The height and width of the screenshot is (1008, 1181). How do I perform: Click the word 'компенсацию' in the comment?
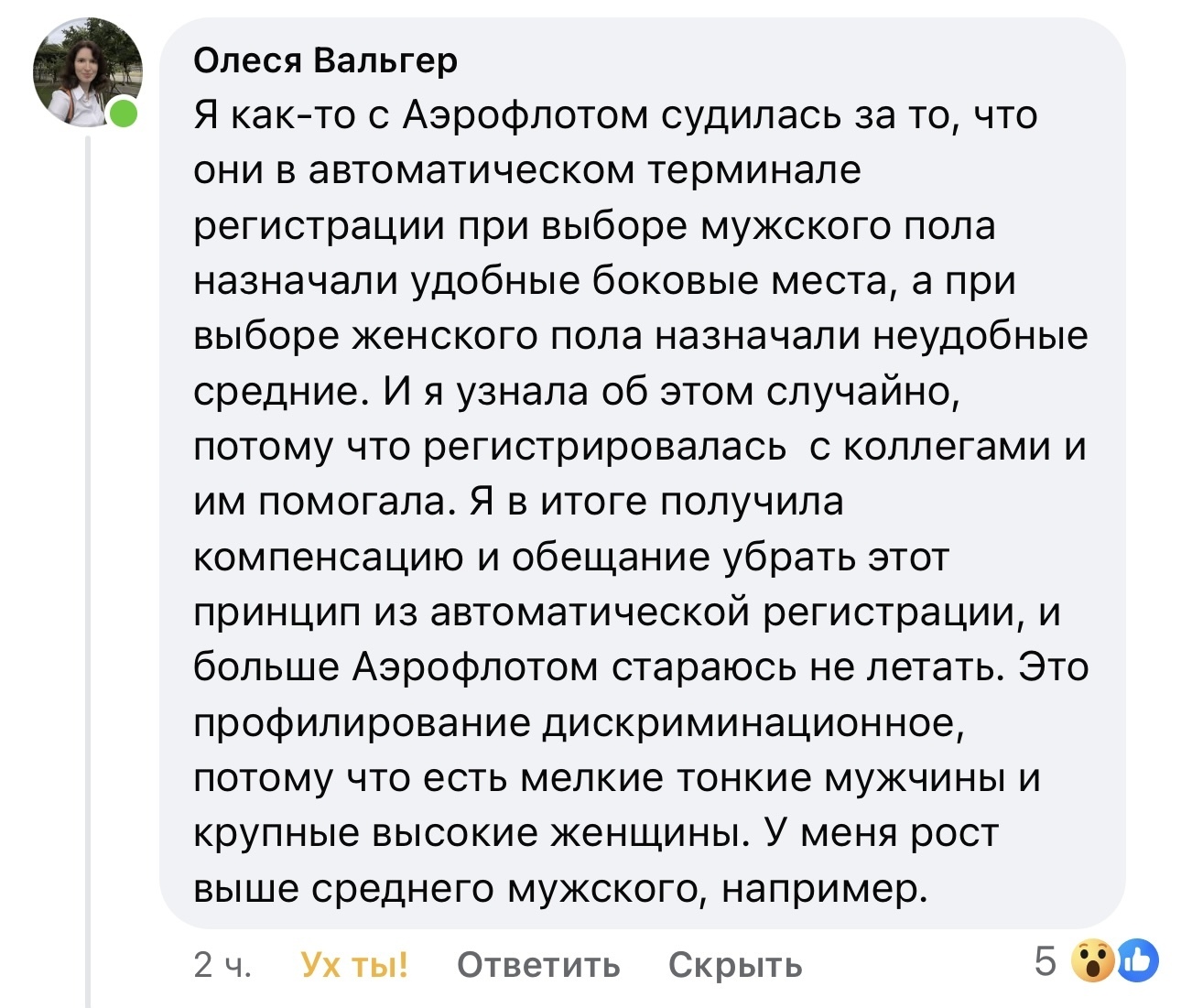tap(329, 558)
